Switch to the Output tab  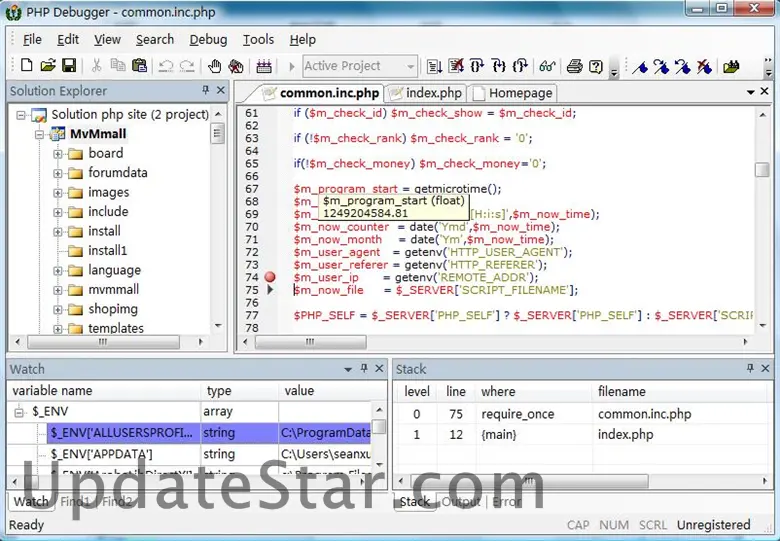click(461, 502)
